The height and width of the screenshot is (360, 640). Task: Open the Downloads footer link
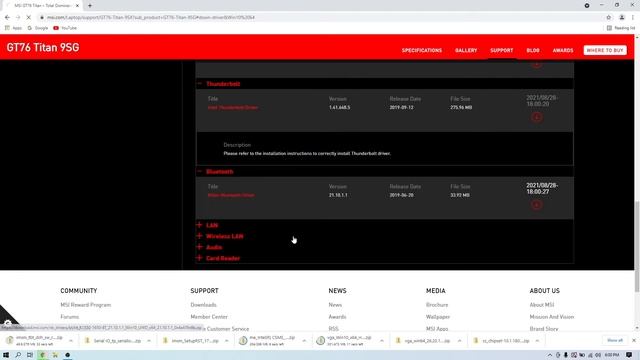click(203, 305)
